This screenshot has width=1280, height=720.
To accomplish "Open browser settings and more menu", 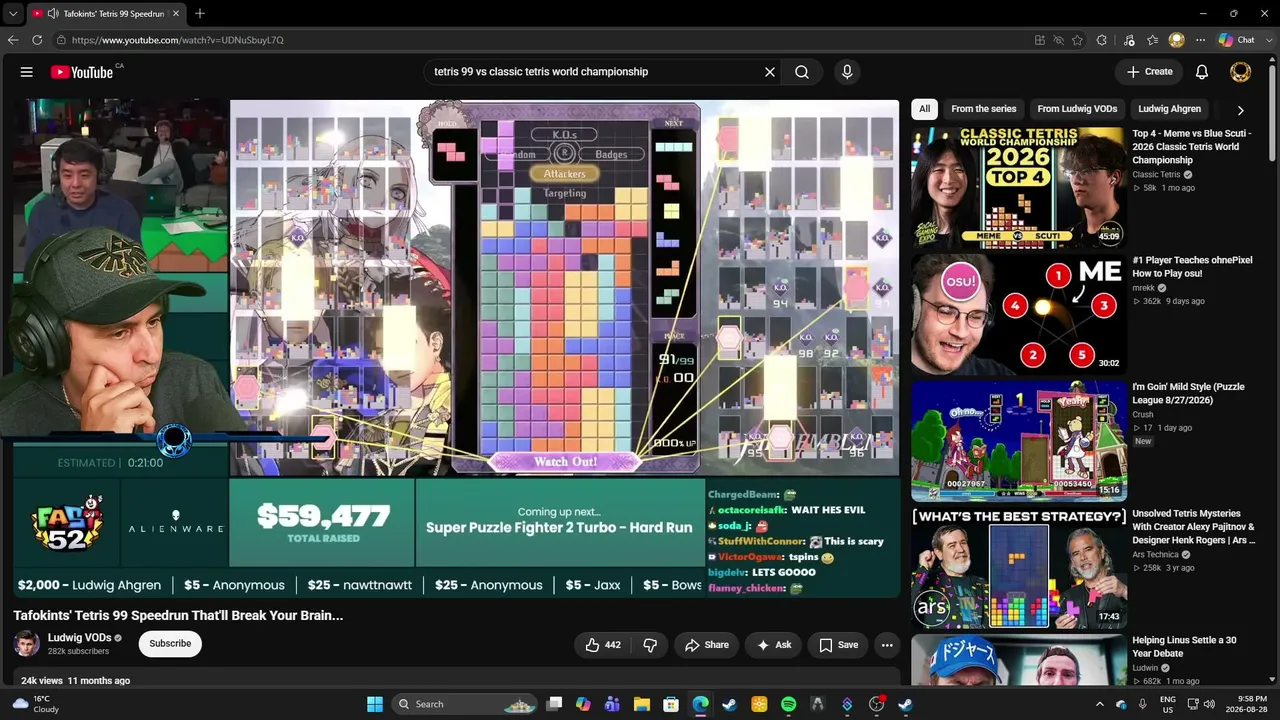I will coord(1199,40).
